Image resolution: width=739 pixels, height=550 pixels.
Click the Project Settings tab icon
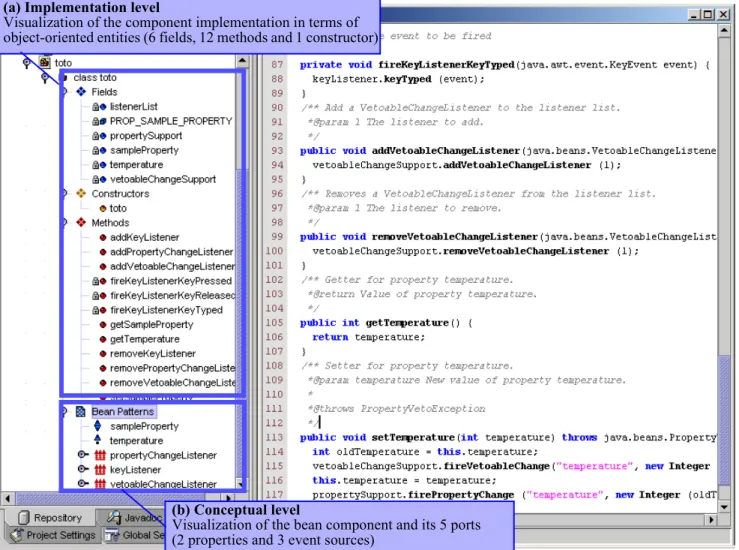coord(17,535)
